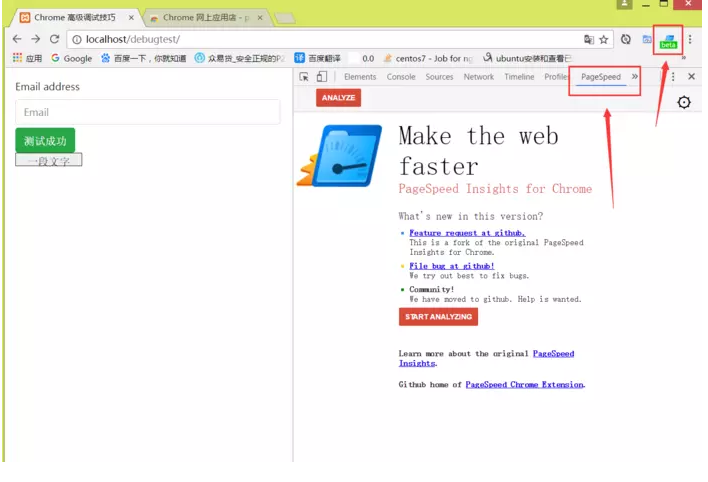Viewport: 708px width, 482px height.
Task: Focus the Email input field
Action: (x=148, y=112)
